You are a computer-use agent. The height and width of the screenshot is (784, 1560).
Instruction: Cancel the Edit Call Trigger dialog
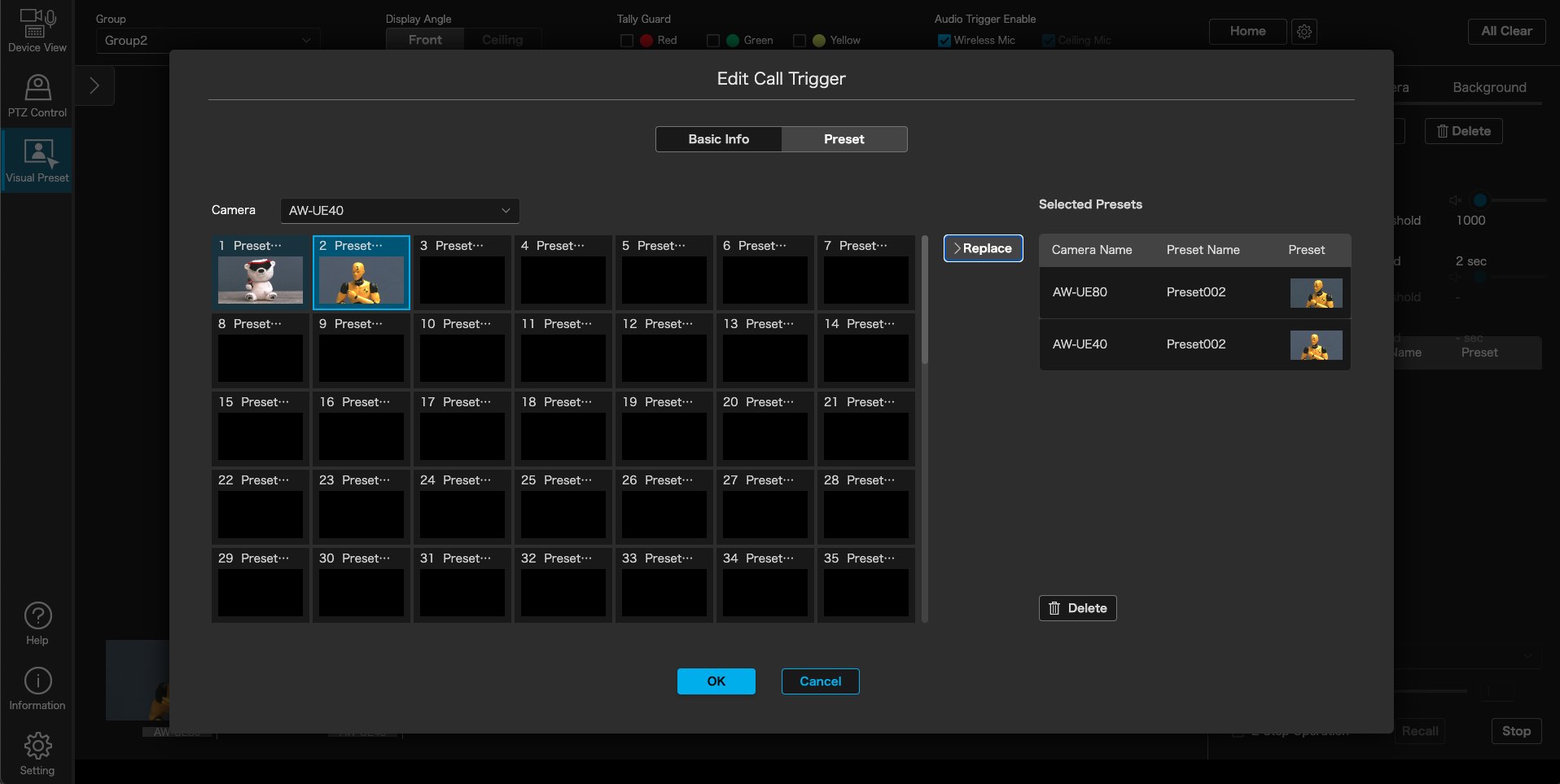(821, 681)
